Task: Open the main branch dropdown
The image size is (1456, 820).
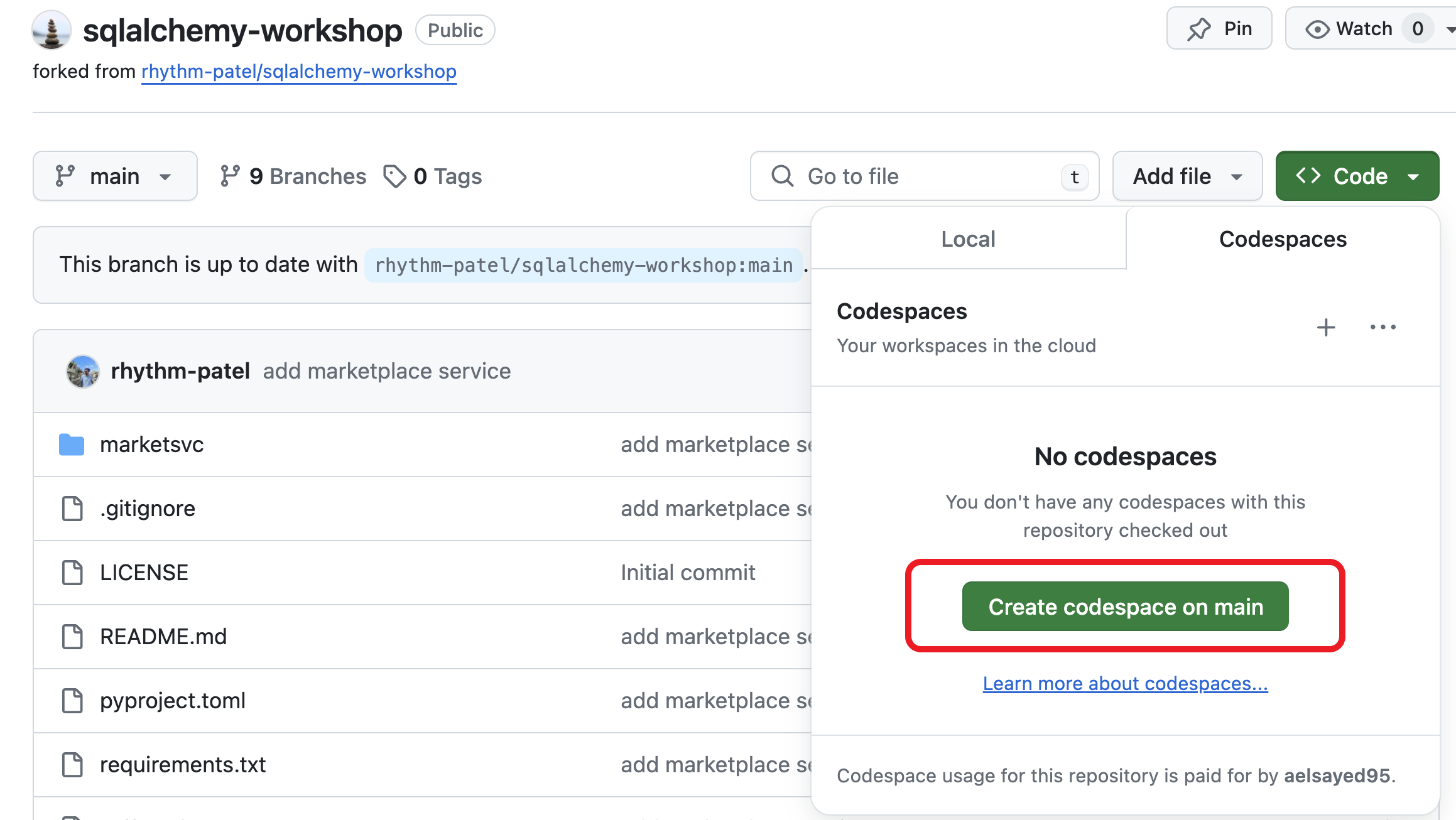Action: 115,176
